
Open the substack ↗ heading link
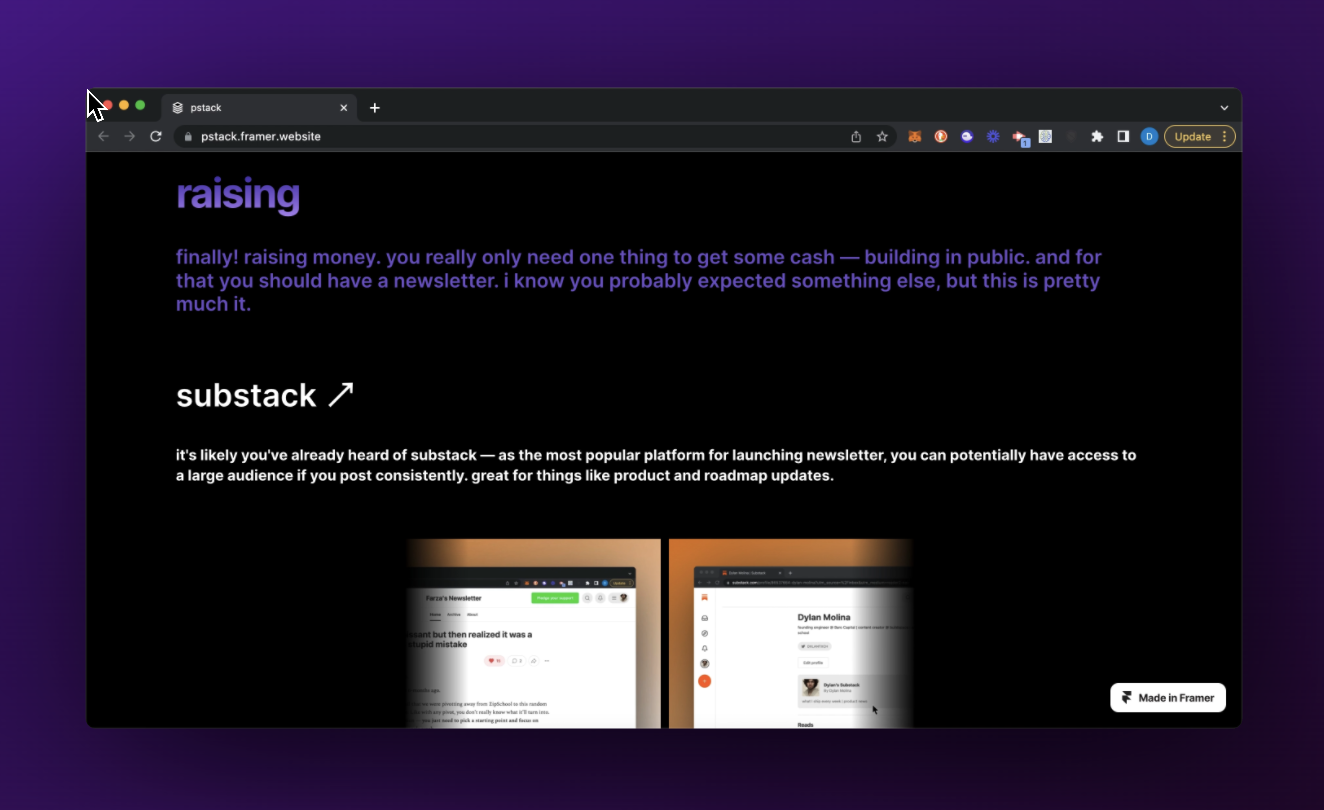click(266, 395)
